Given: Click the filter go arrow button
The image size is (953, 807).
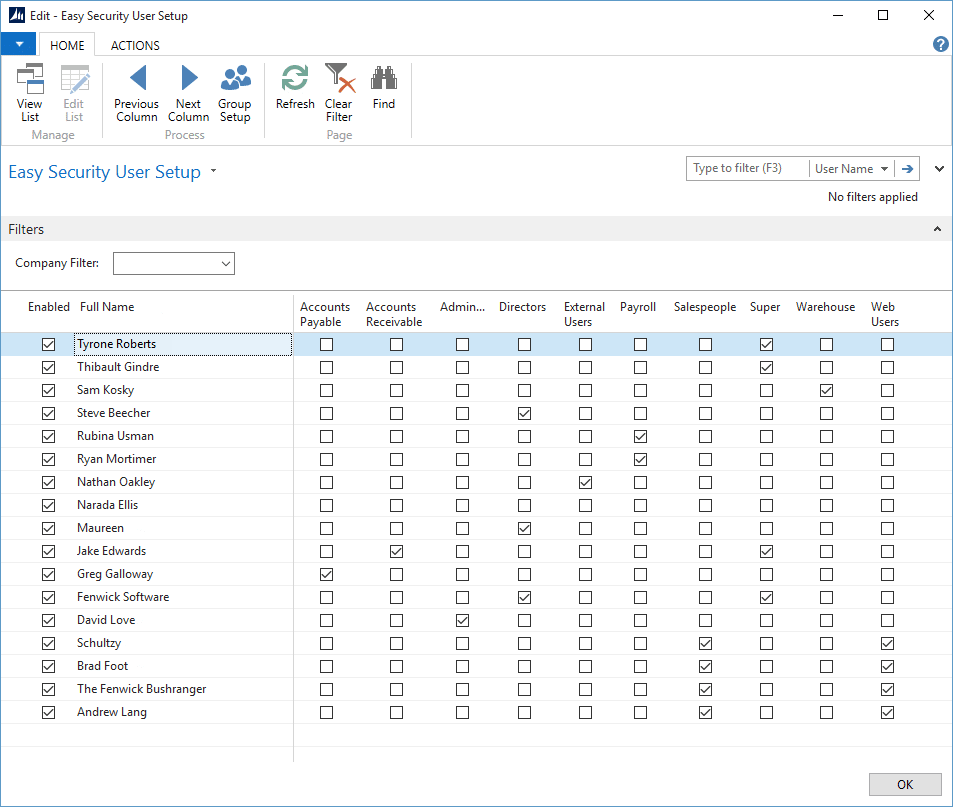Looking at the screenshot, I should (x=908, y=169).
